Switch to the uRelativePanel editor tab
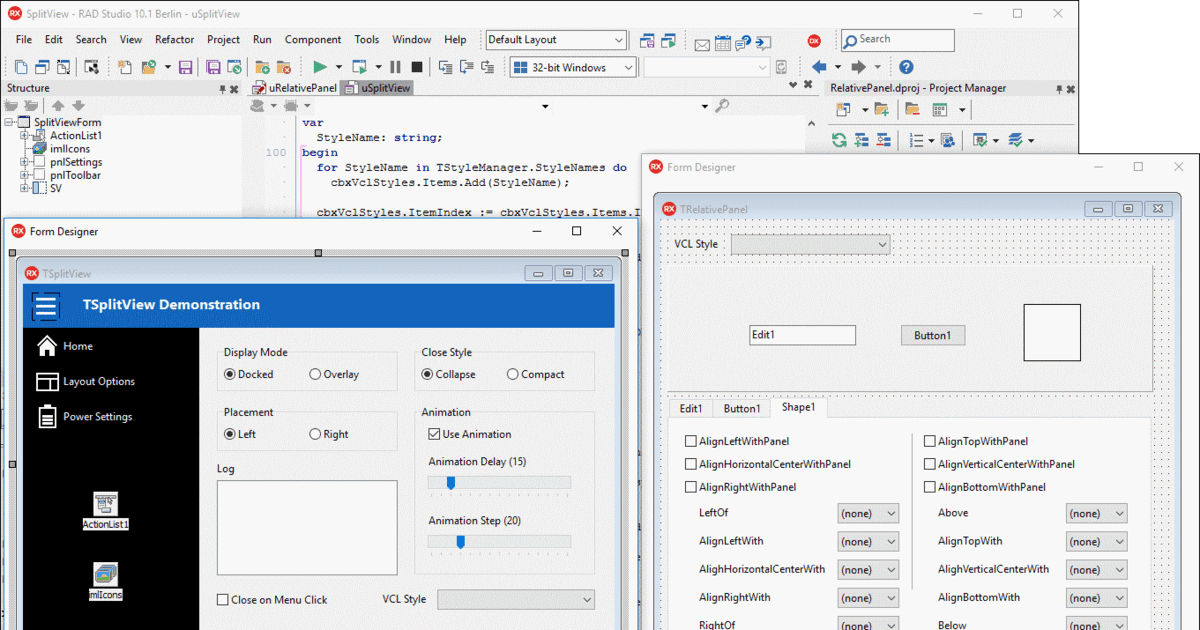Viewport: 1200px width, 630px height. 293,87
